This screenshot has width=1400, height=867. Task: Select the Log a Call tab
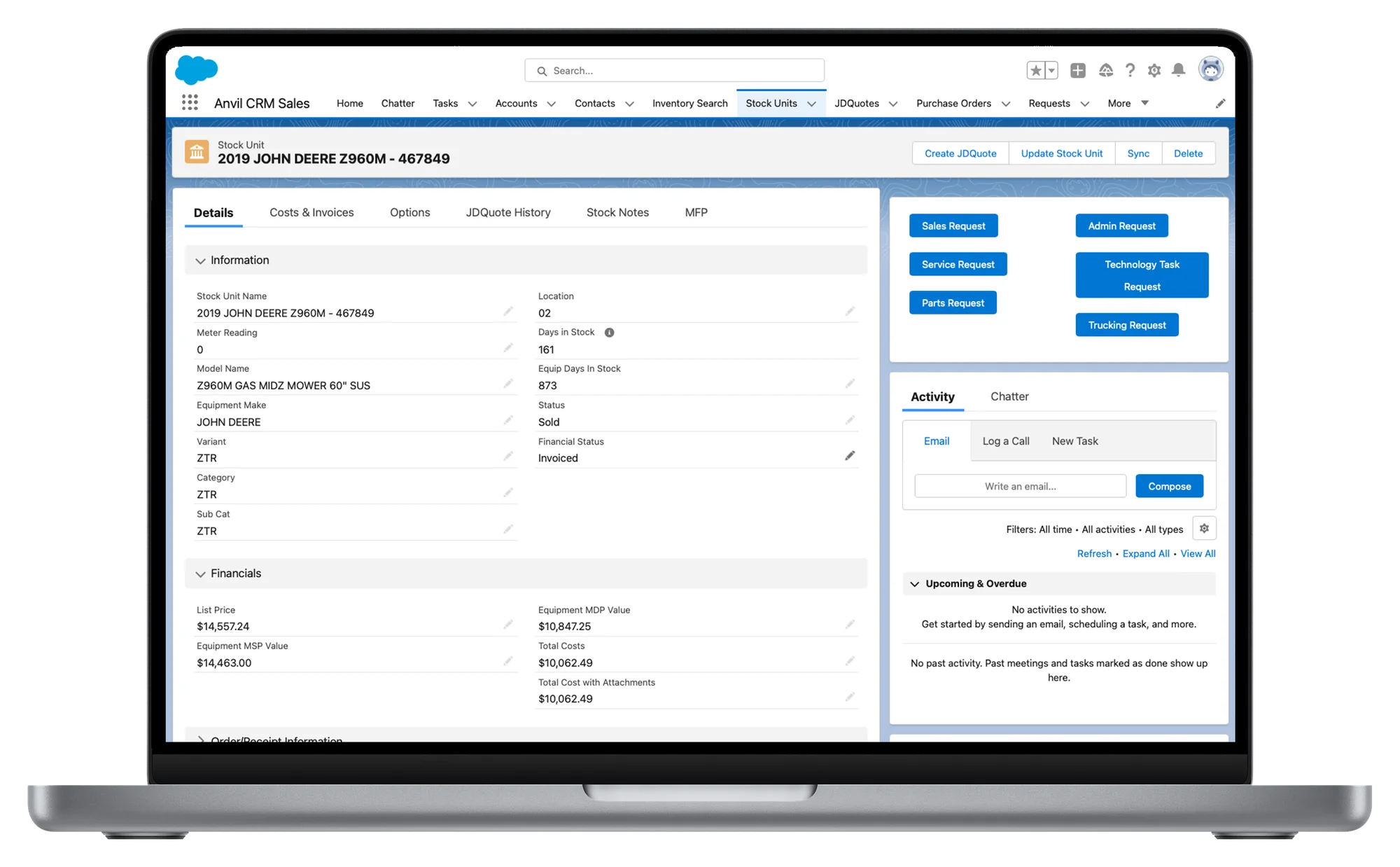click(1006, 441)
